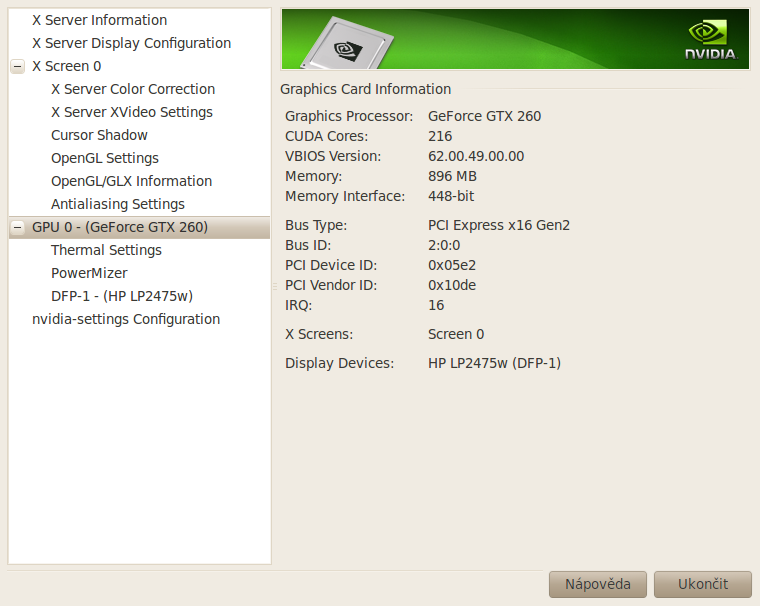
Task: Click PCI Vendor ID 0x10de
Action: pos(452,285)
